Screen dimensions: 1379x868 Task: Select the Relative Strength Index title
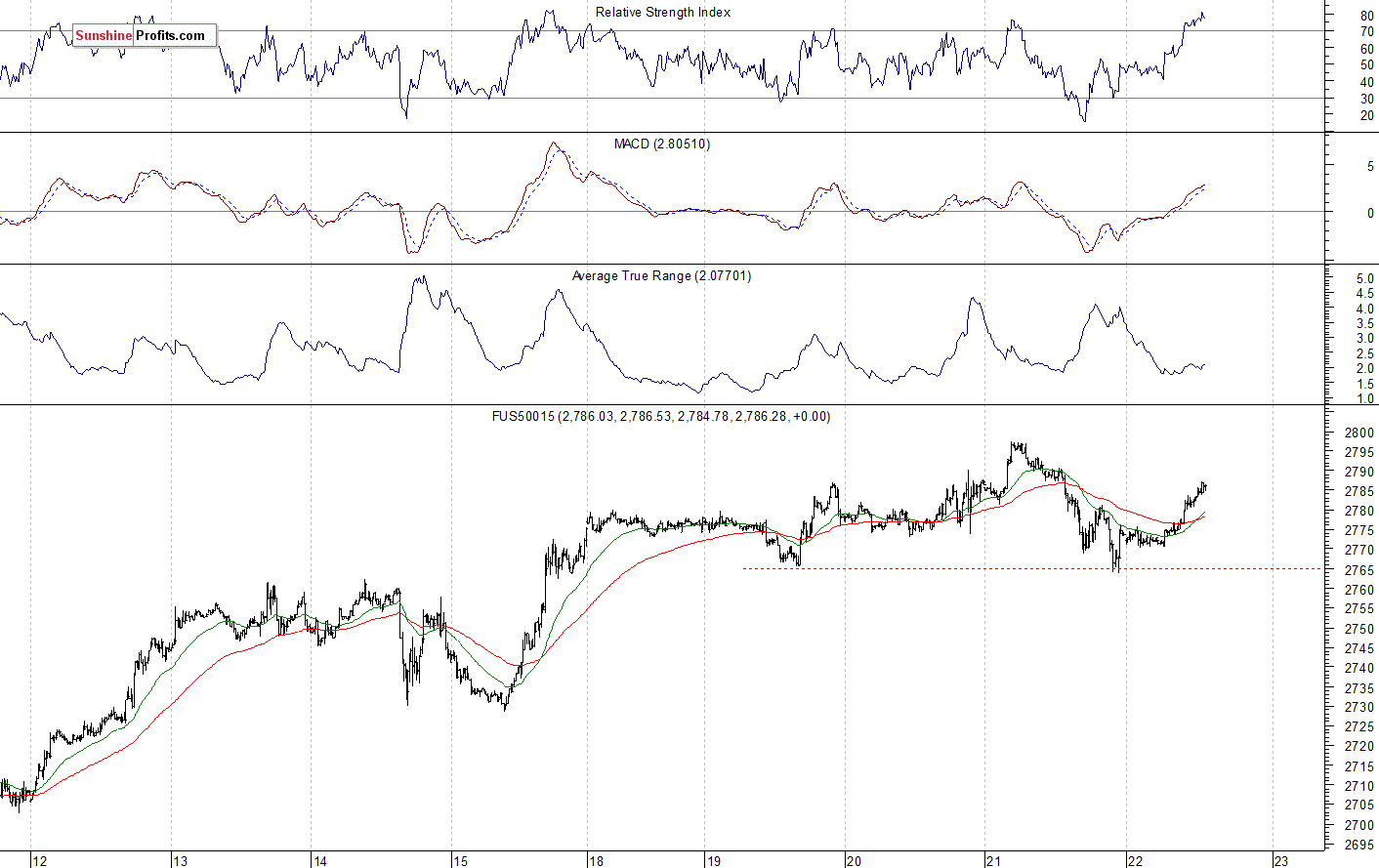pos(663,13)
